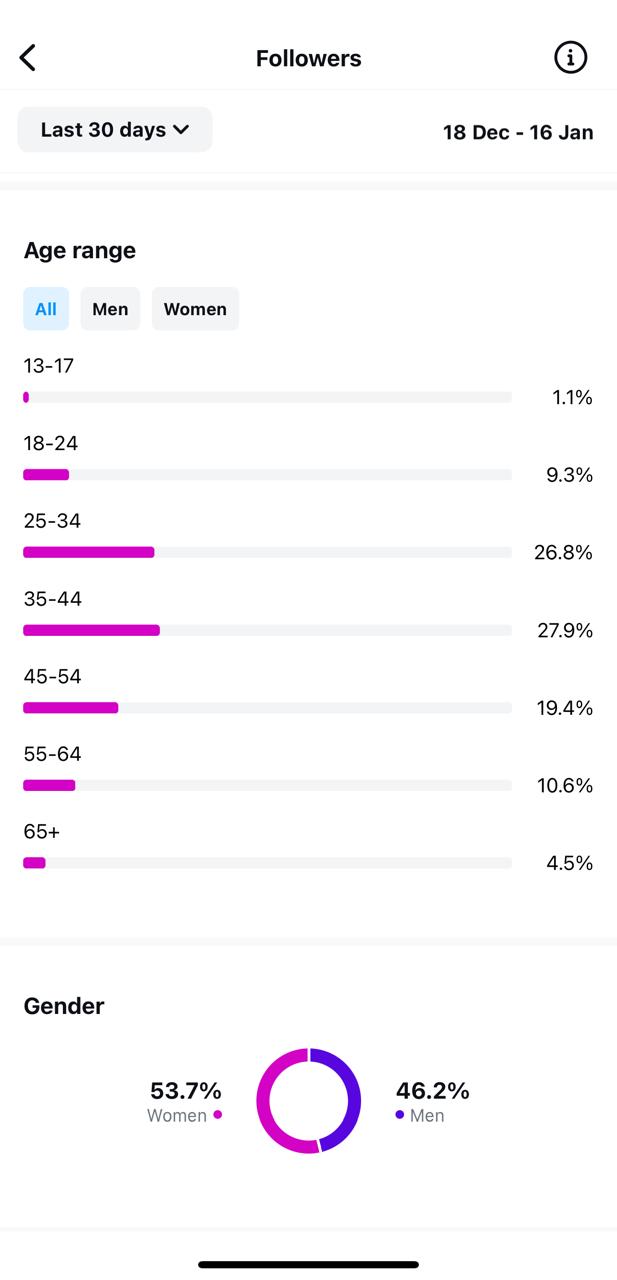Image resolution: width=617 pixels, height=1280 pixels.
Task: Tap the 27.9% percentage value
Action: [x=565, y=630]
